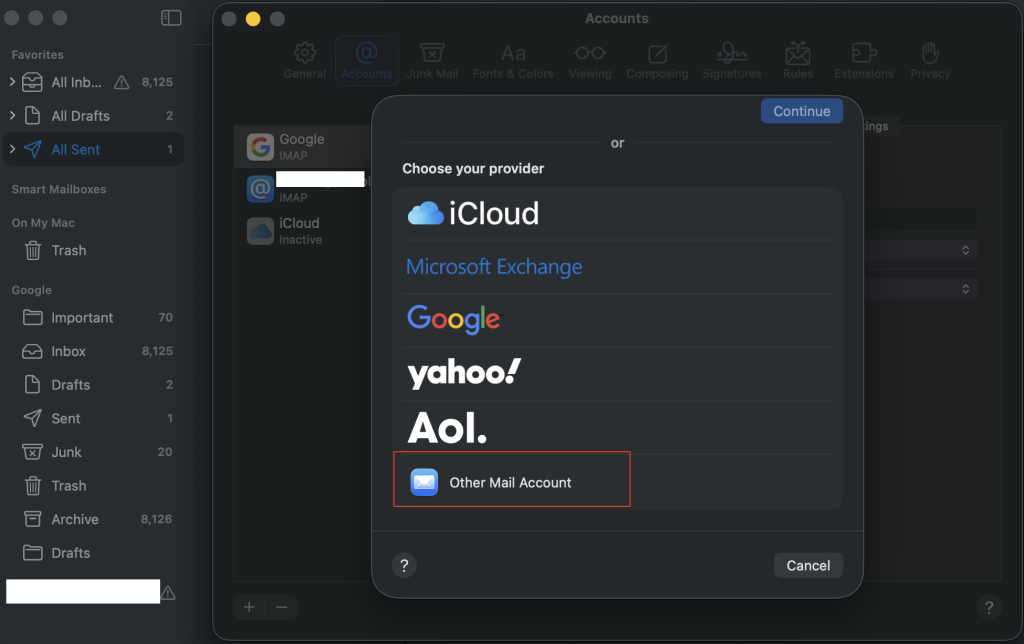
Task: Expand the All Sent mailbox
Action: click(x=12, y=149)
